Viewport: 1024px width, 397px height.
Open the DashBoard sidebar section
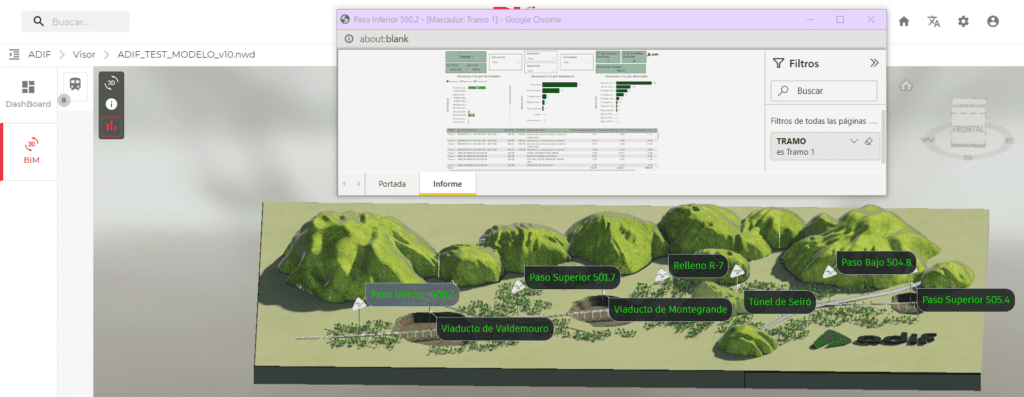pyautogui.click(x=28, y=94)
